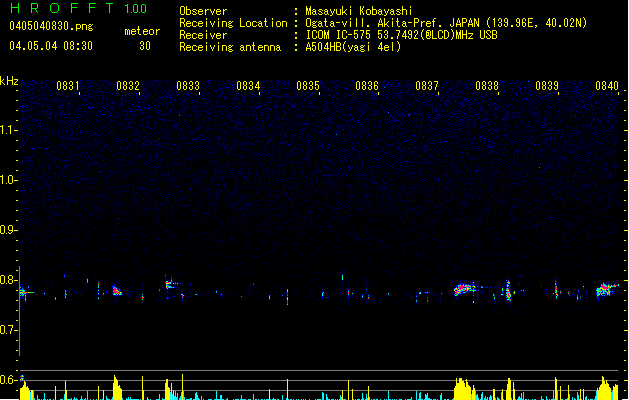Click the large meteor echo after 0837
The image size is (629, 400).
(465, 289)
